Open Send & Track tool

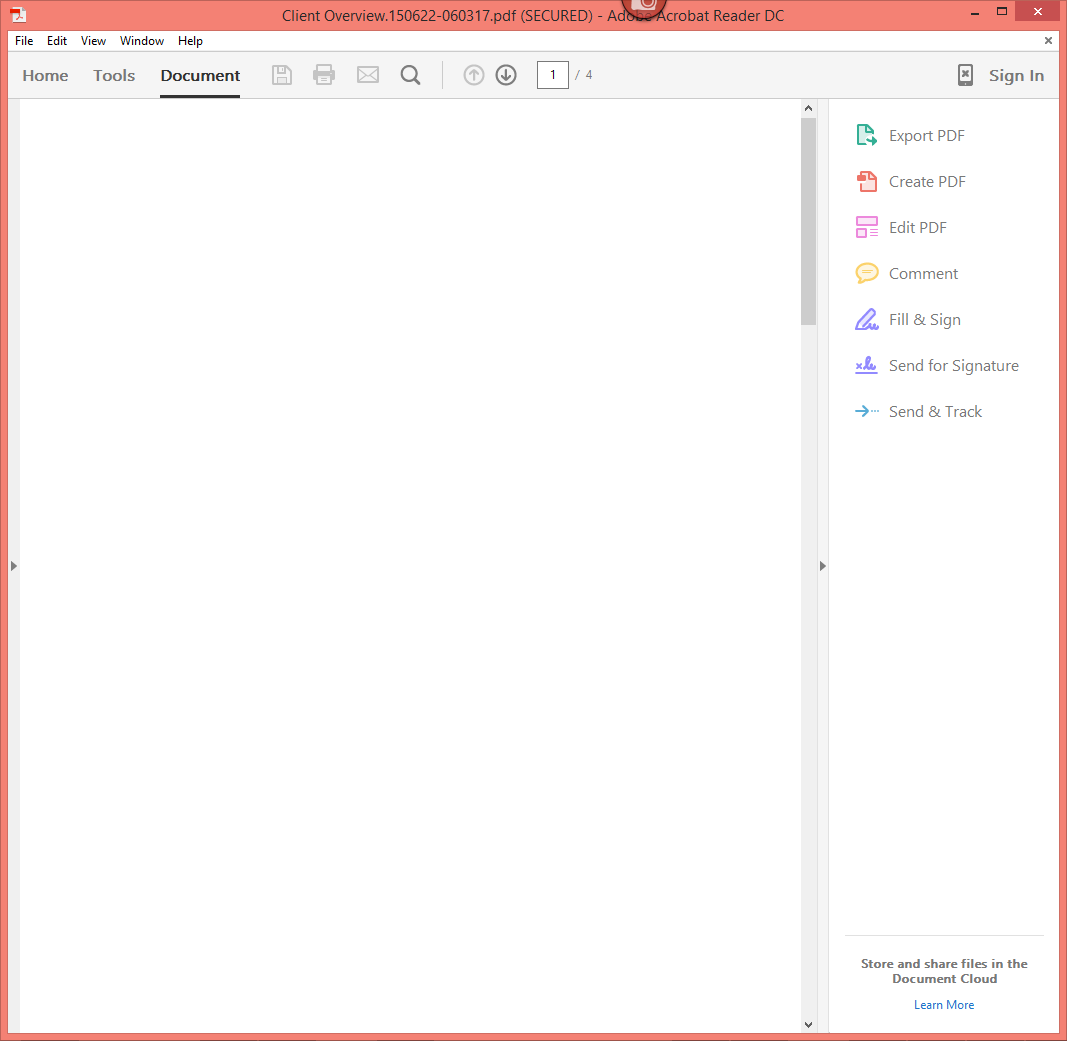pos(934,411)
